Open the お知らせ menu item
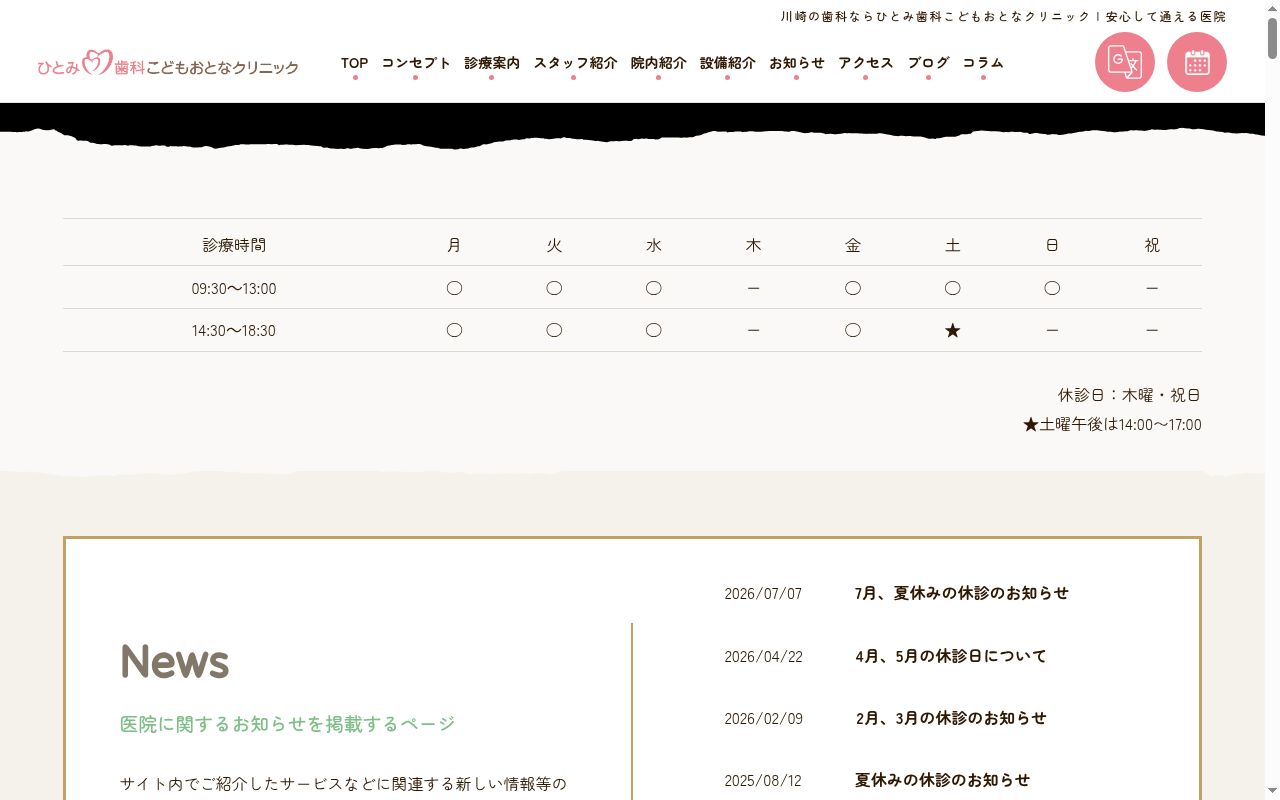Image resolution: width=1280 pixels, height=800 pixels. (x=797, y=63)
